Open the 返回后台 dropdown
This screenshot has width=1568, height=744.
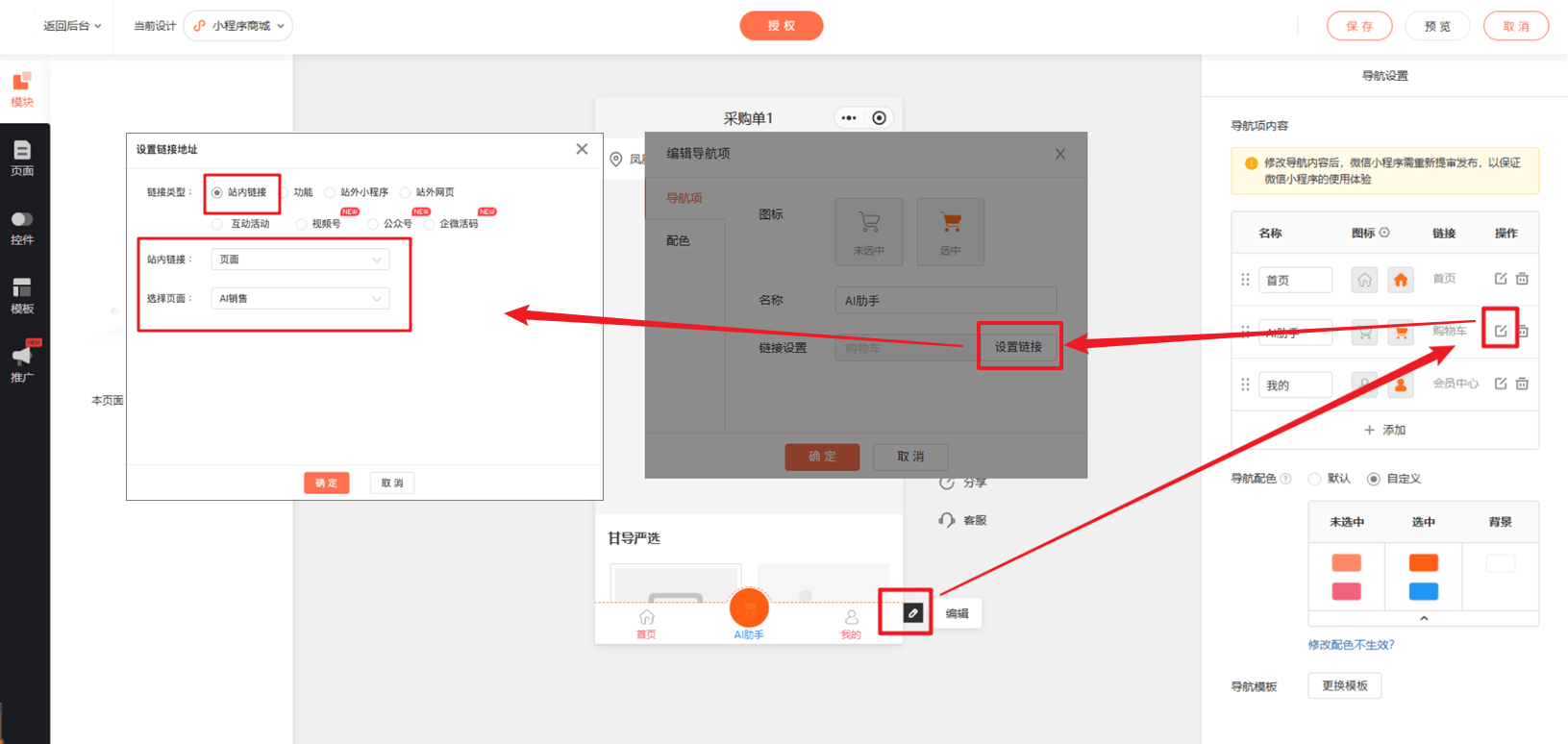click(x=72, y=26)
